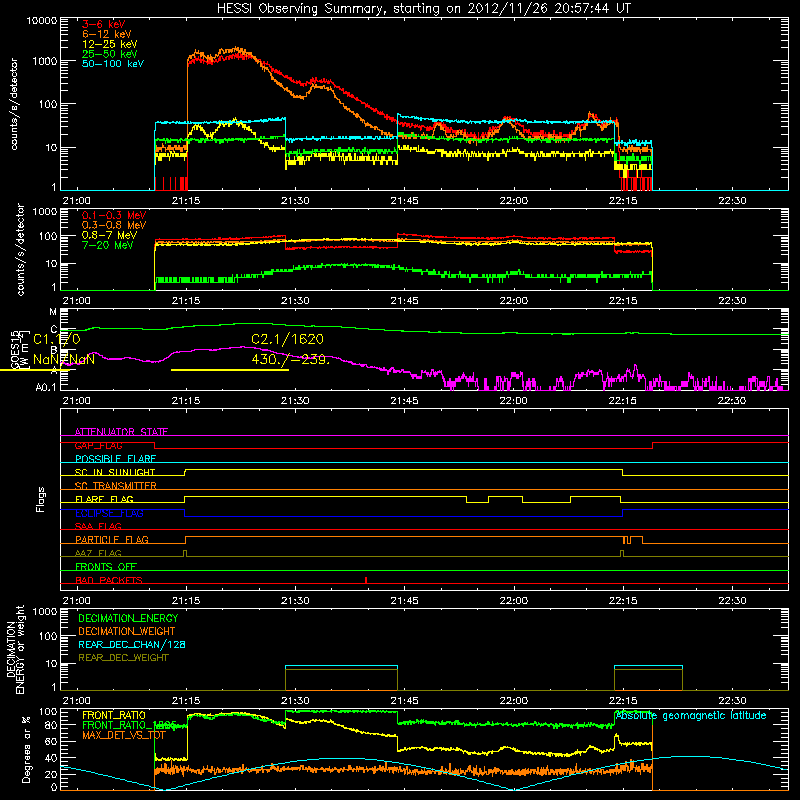Select the green 25-50 keV legend label
This screenshot has width=800, height=800.
click(x=110, y=54)
